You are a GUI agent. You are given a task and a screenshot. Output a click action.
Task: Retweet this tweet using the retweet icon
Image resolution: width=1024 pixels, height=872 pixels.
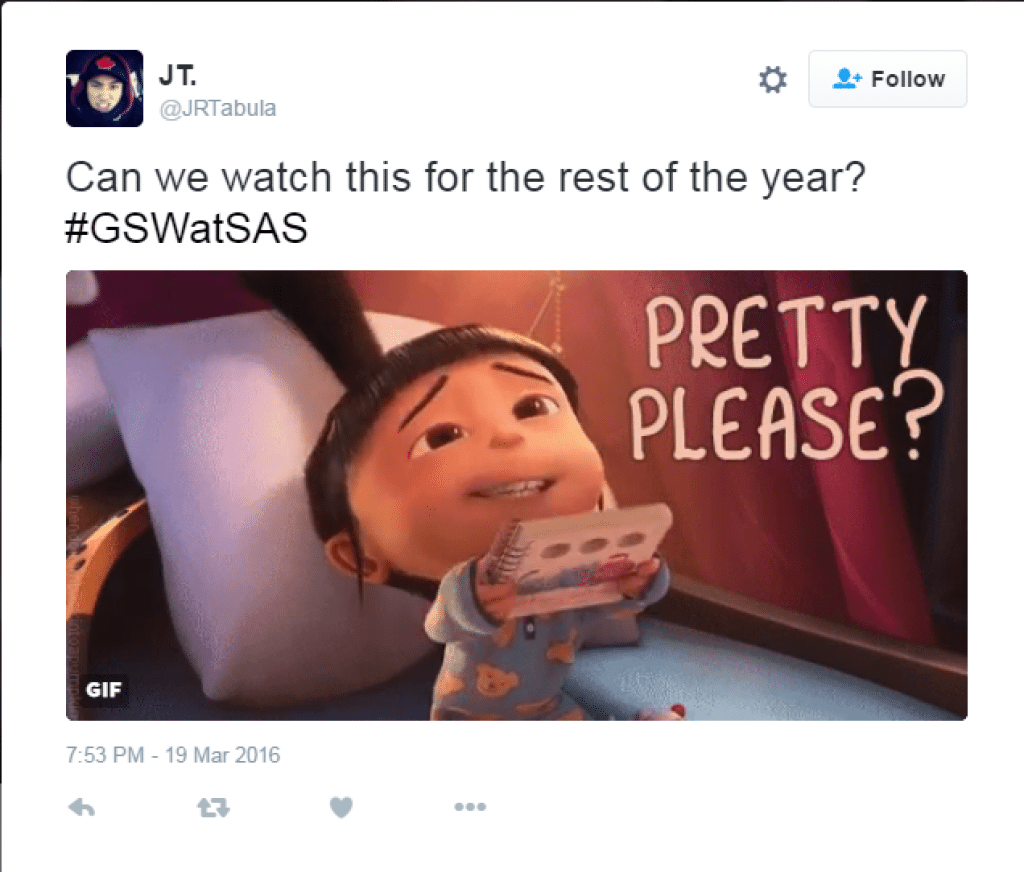point(214,808)
